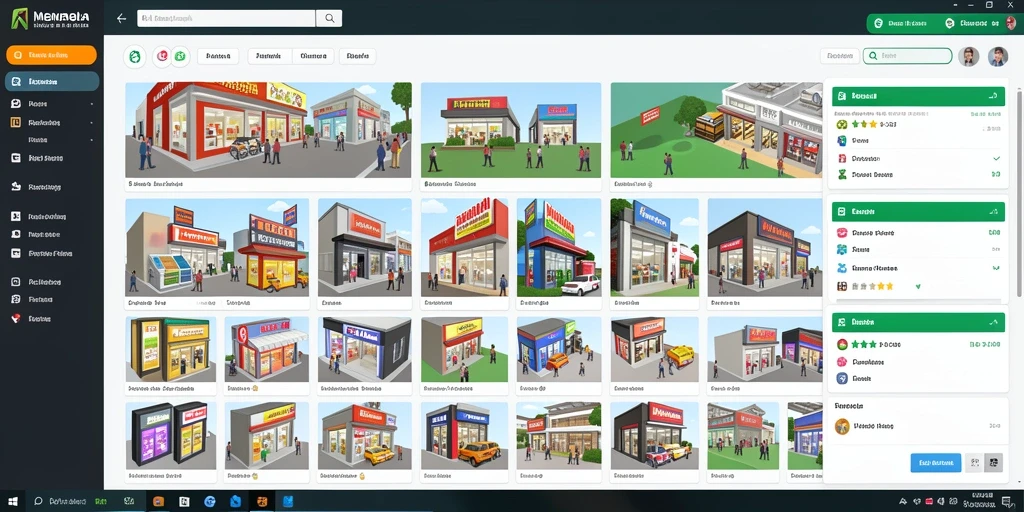Select the red circular filter icon
The width and height of the screenshot is (1024, 512).
click(x=161, y=57)
